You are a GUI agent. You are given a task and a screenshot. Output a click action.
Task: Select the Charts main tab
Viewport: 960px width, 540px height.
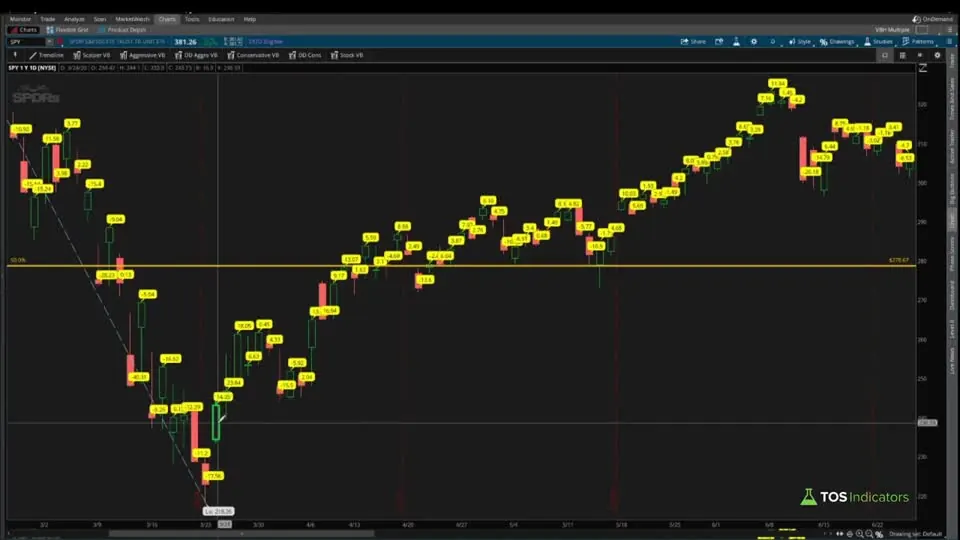pyautogui.click(x=167, y=19)
